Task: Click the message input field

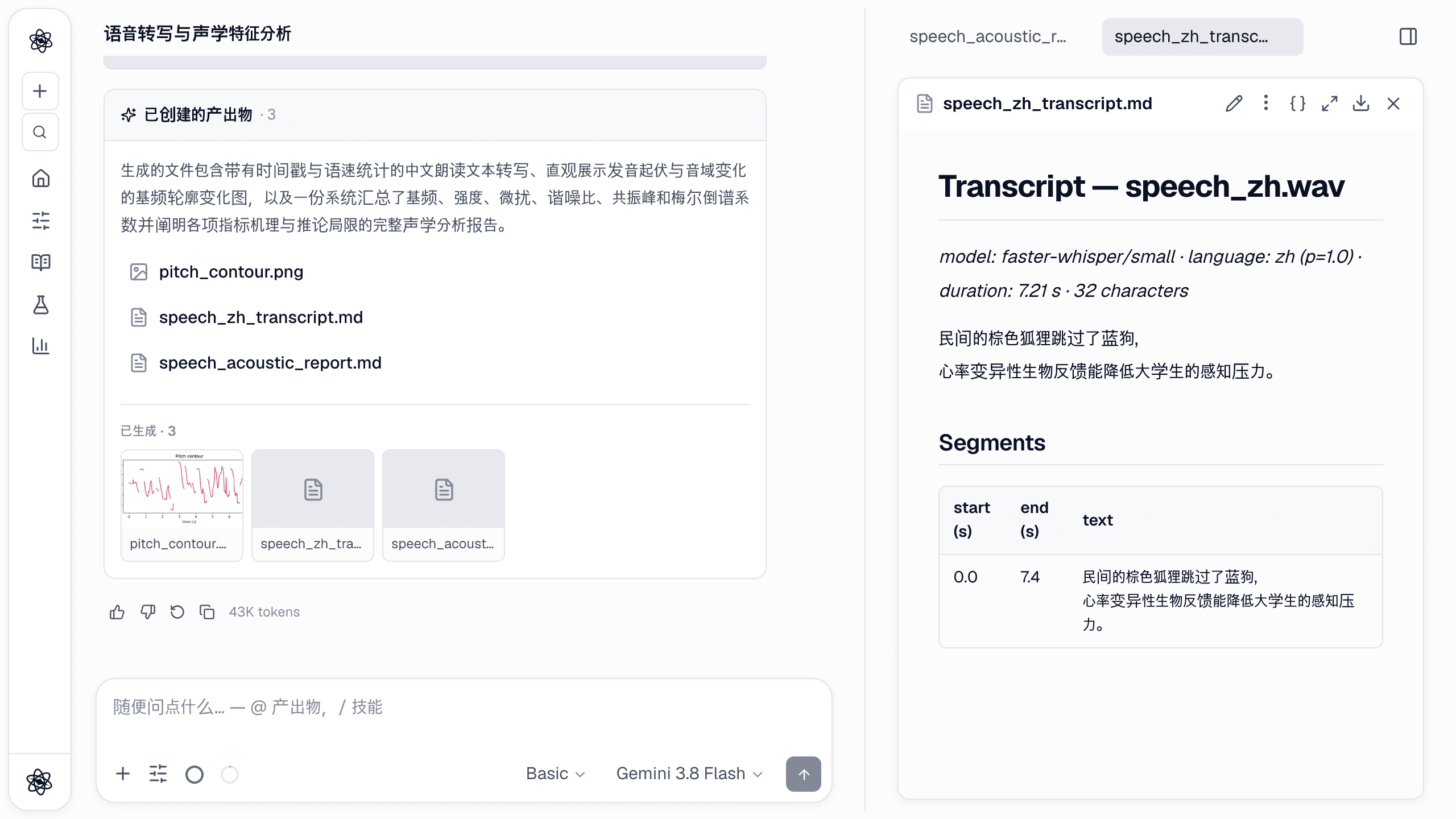Action: (x=464, y=708)
